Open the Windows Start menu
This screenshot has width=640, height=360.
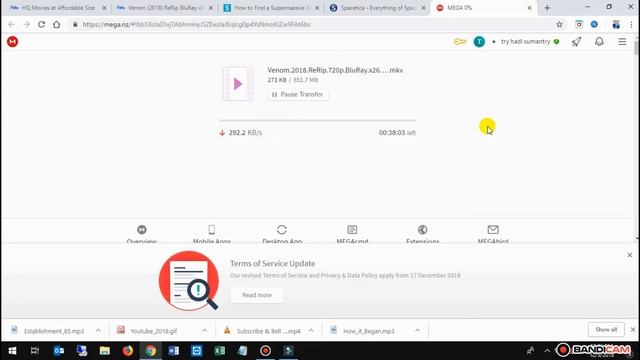12,351
